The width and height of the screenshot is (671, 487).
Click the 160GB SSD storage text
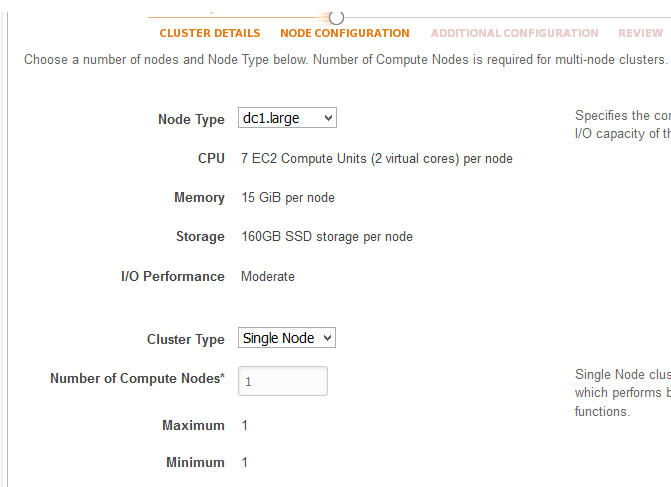point(326,236)
